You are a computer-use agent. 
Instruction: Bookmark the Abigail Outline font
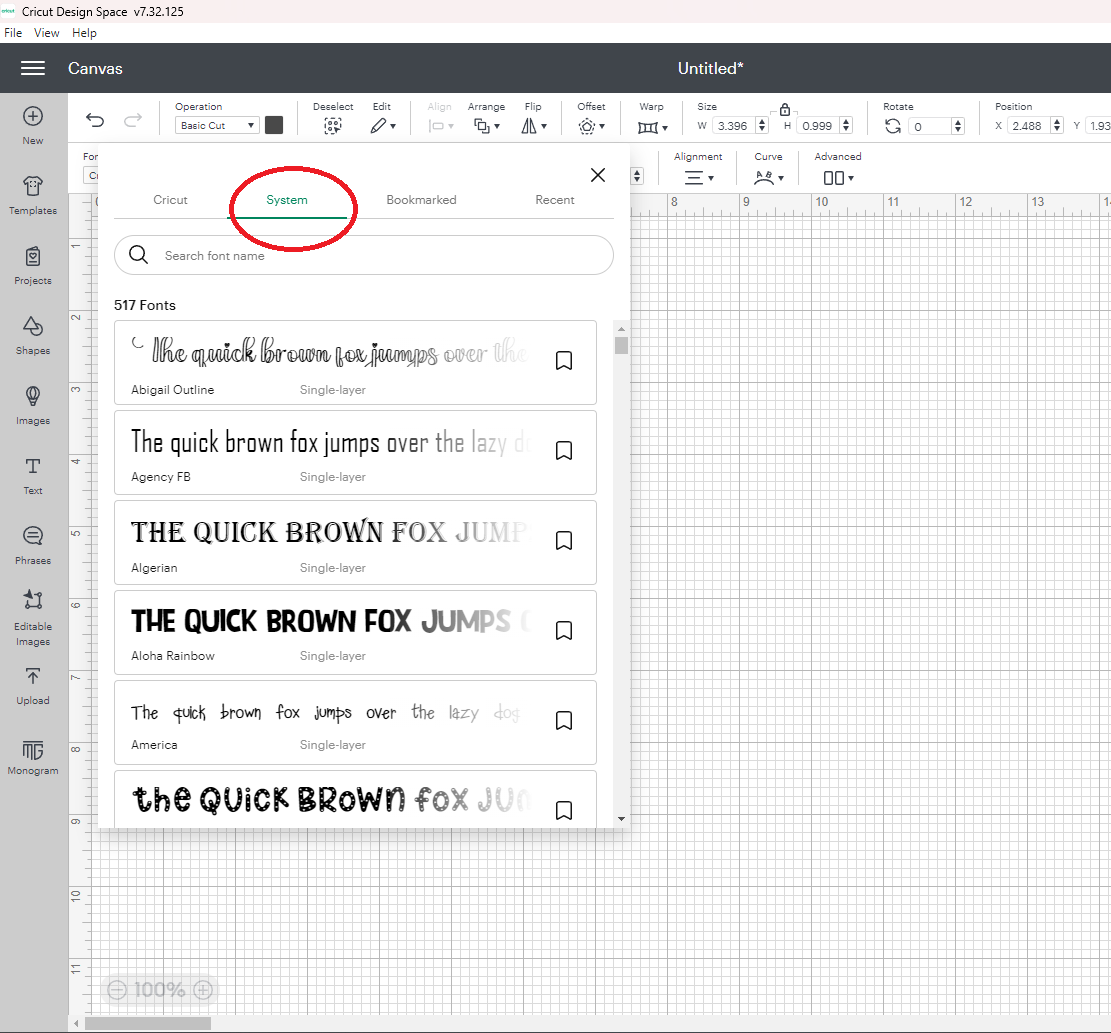(564, 361)
